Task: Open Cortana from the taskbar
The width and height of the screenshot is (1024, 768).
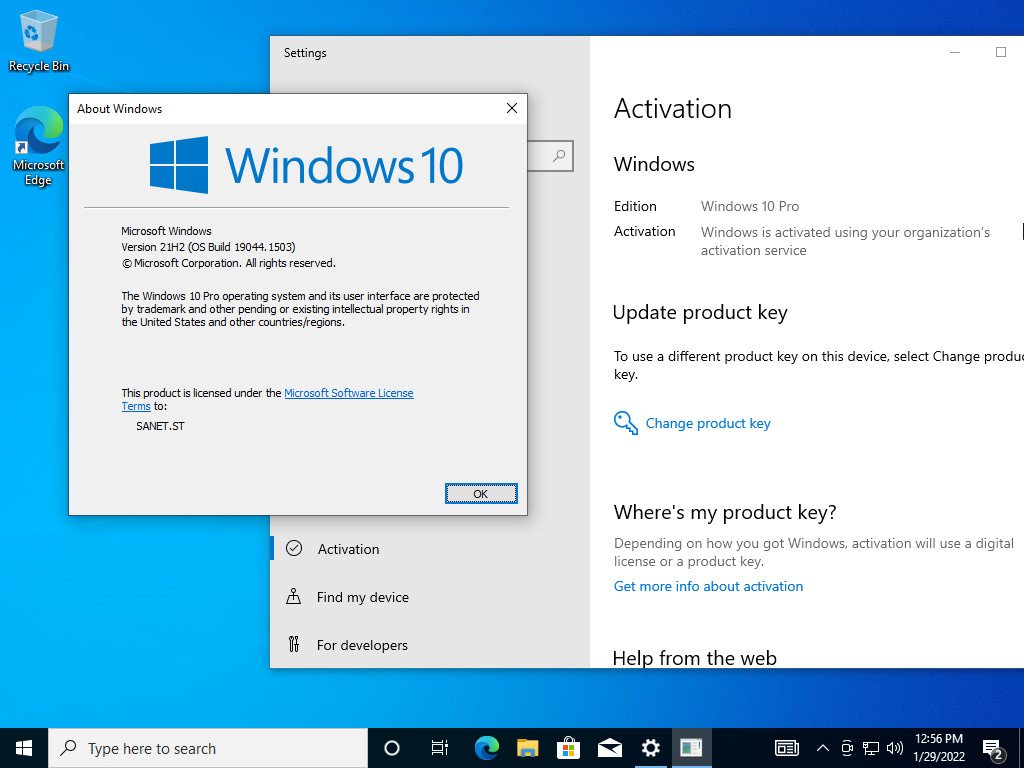Action: click(392, 748)
